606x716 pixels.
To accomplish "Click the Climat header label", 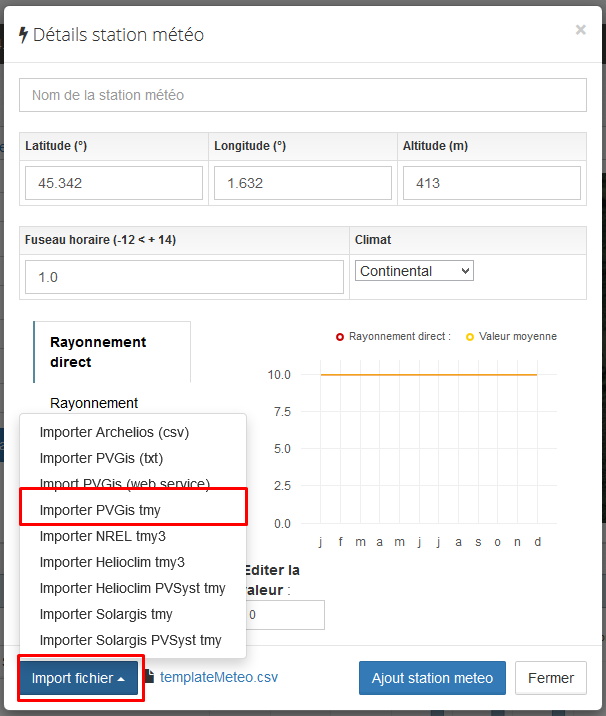I will pos(373,240).
